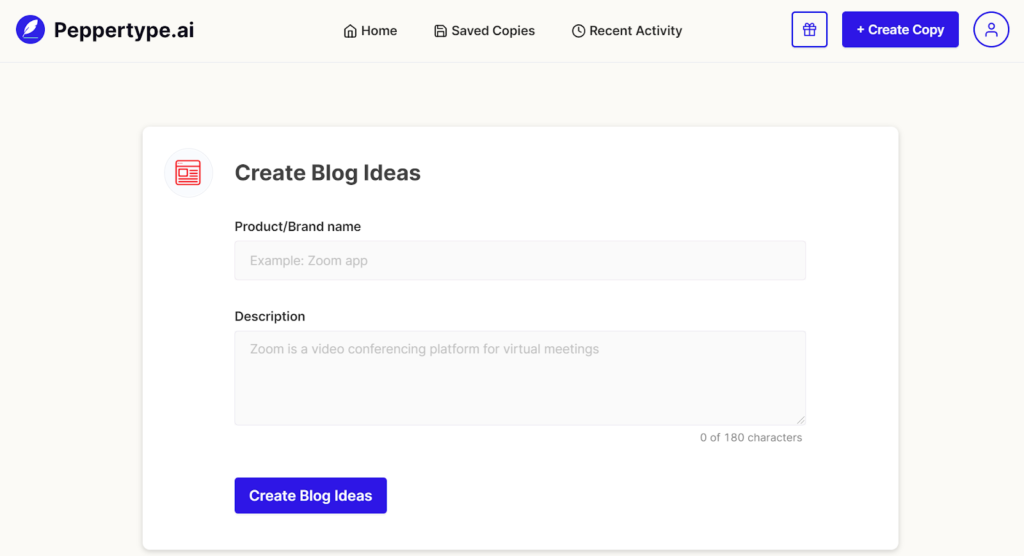View the Recent Activity menu item
1024x556 pixels.
coord(635,31)
